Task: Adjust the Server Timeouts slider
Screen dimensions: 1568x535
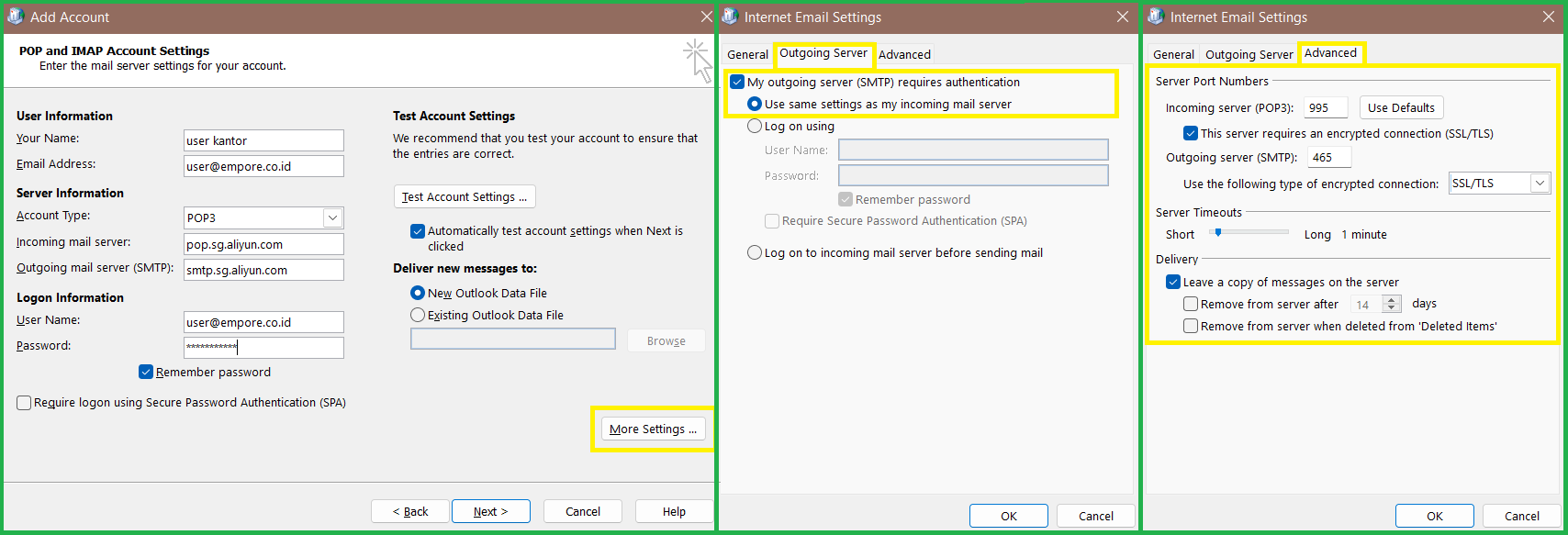Action: tap(1218, 233)
